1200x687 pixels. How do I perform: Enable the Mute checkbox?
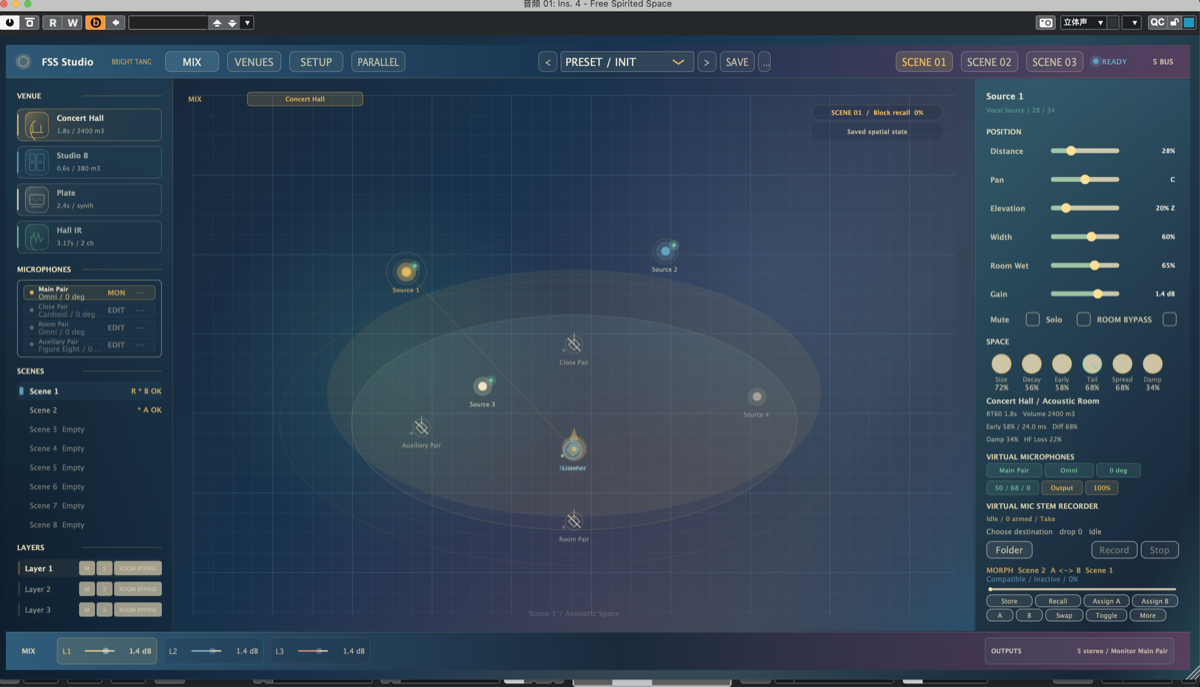coord(1032,319)
